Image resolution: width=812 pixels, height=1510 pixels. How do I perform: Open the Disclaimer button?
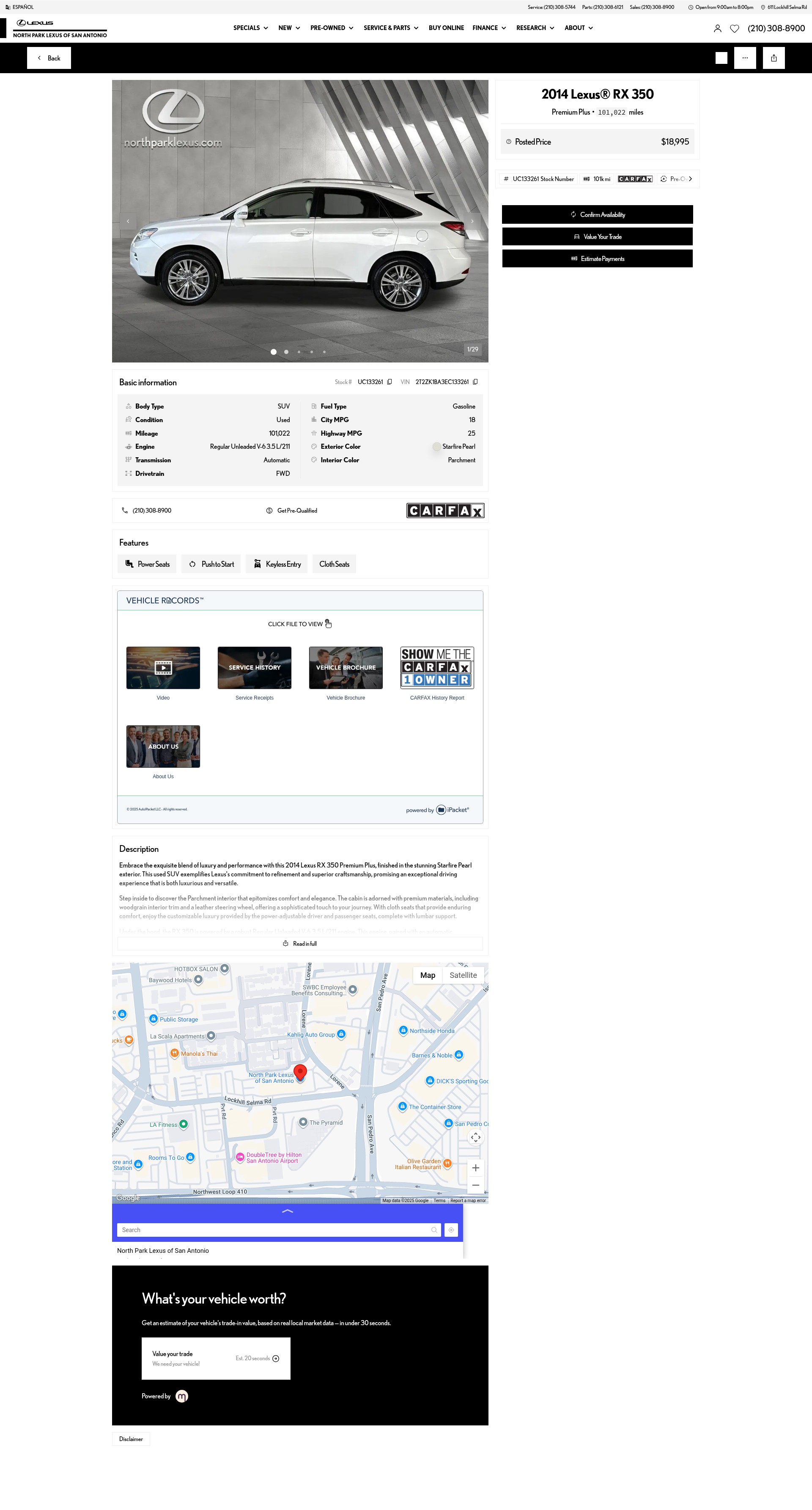click(x=131, y=1439)
